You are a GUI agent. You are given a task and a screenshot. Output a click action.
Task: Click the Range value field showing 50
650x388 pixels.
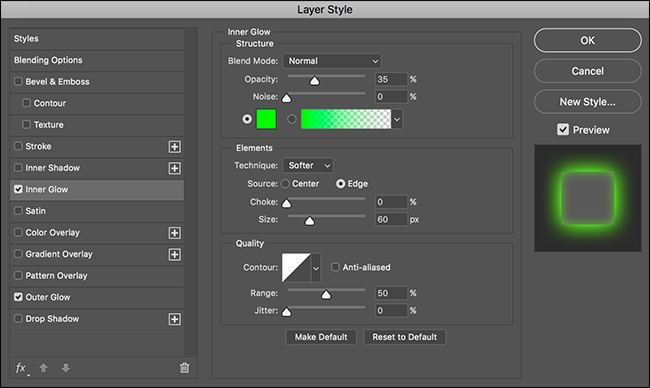coord(391,293)
